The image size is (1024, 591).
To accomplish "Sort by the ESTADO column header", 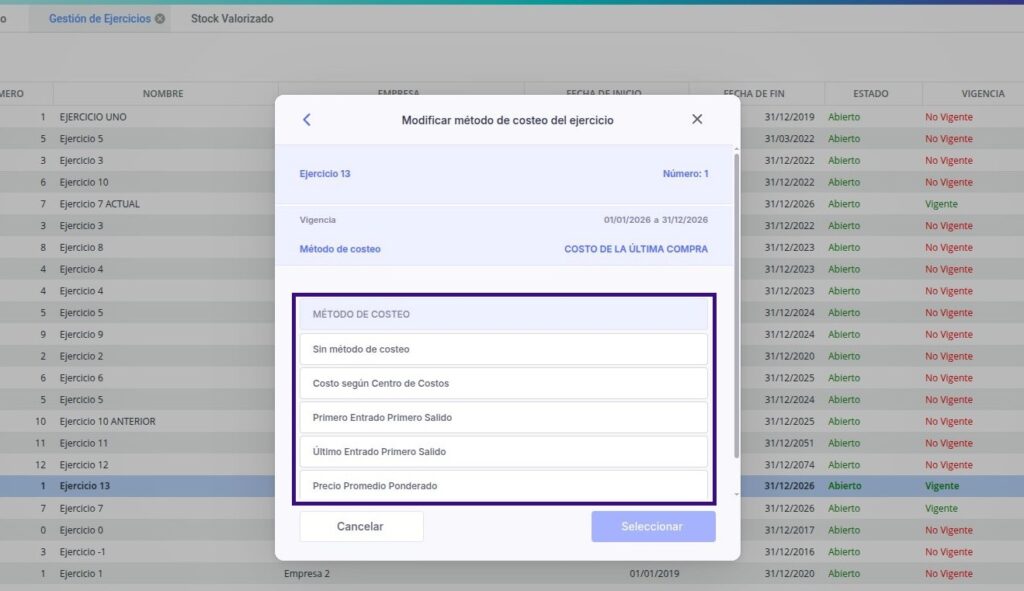I will pos(870,94).
